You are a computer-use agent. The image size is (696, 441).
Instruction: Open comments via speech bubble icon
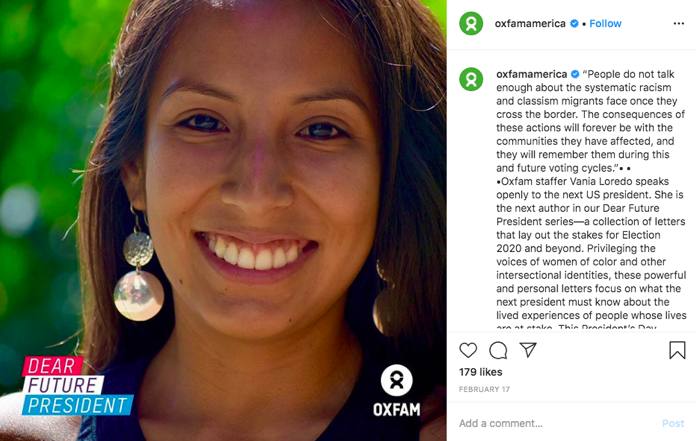498,350
